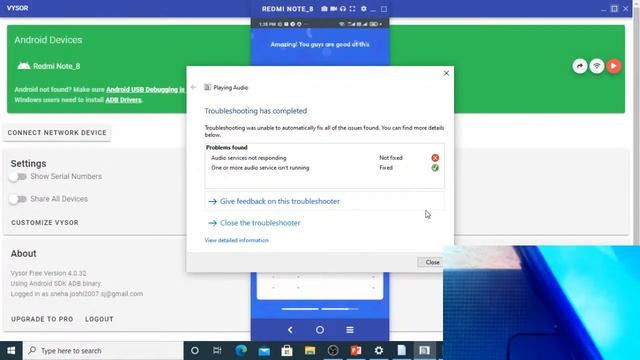Open Windows Settings gear in taskbar
This screenshot has width=640, height=360.
point(379,351)
